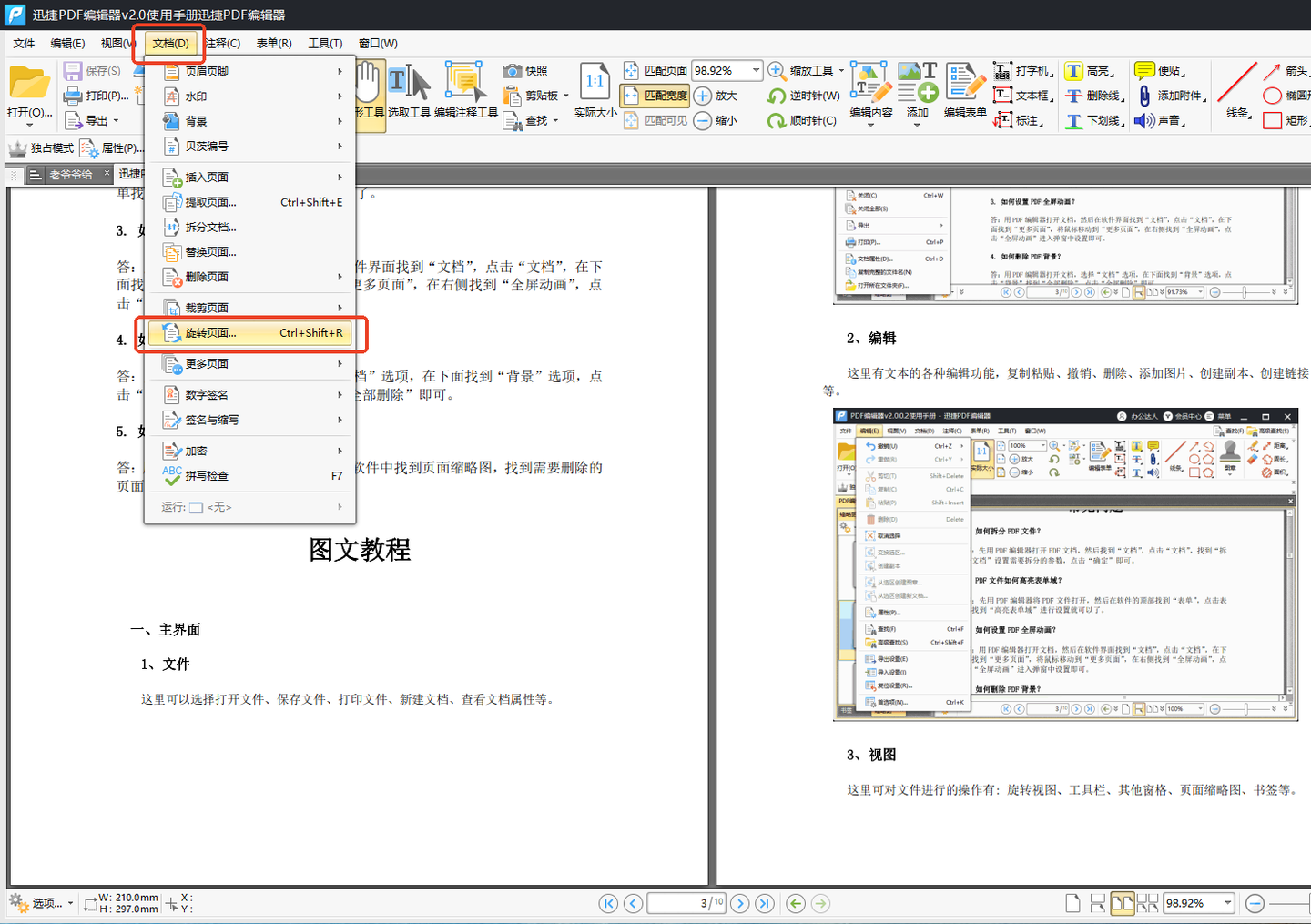Viewport: 1311px width, 924px height.
Task: Open 属性(P) properties panel
Action: click(111, 148)
